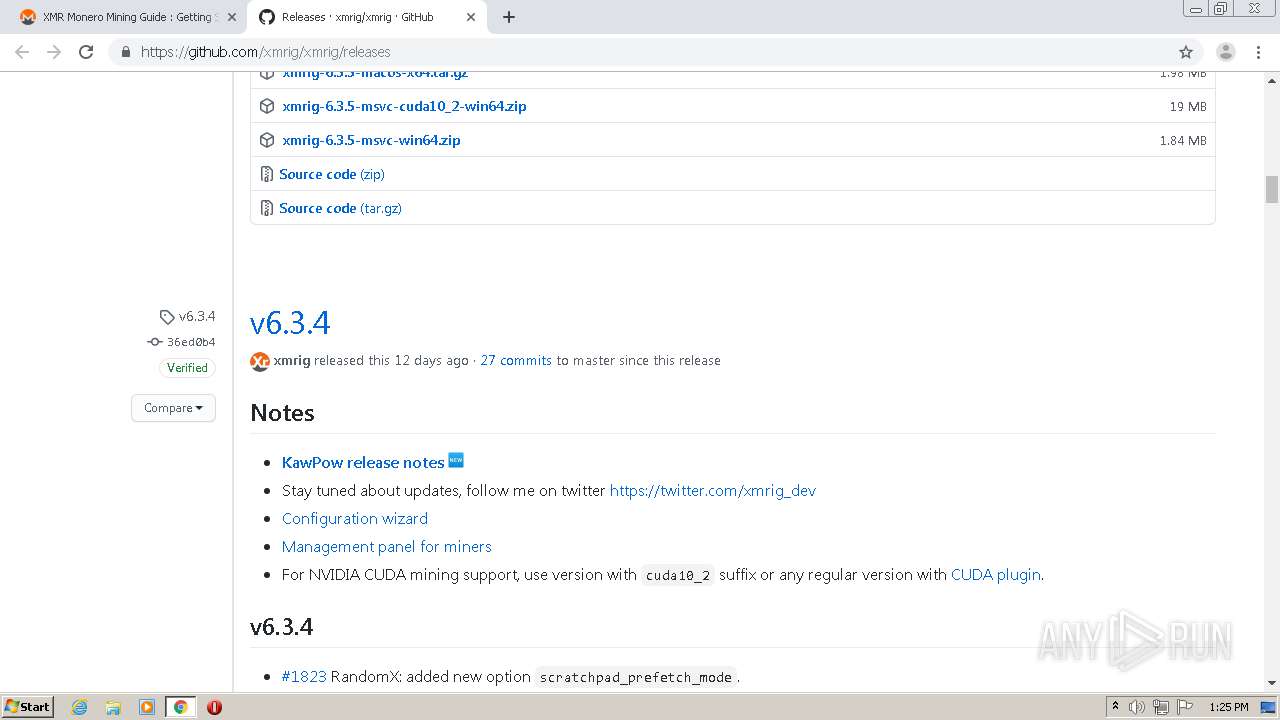The image size is (1280, 720).
Task: Open the CUDA plugin link
Action: 996,574
